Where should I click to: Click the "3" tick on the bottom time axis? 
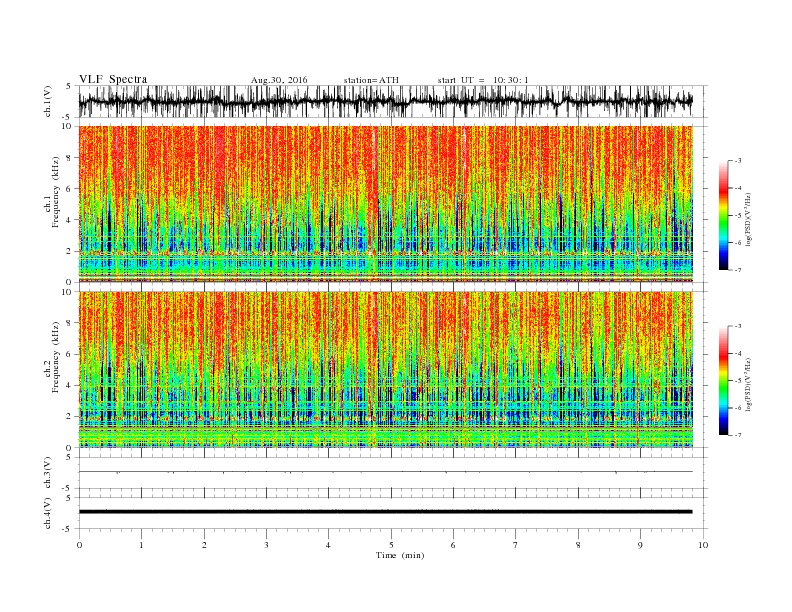pyautogui.click(x=266, y=545)
